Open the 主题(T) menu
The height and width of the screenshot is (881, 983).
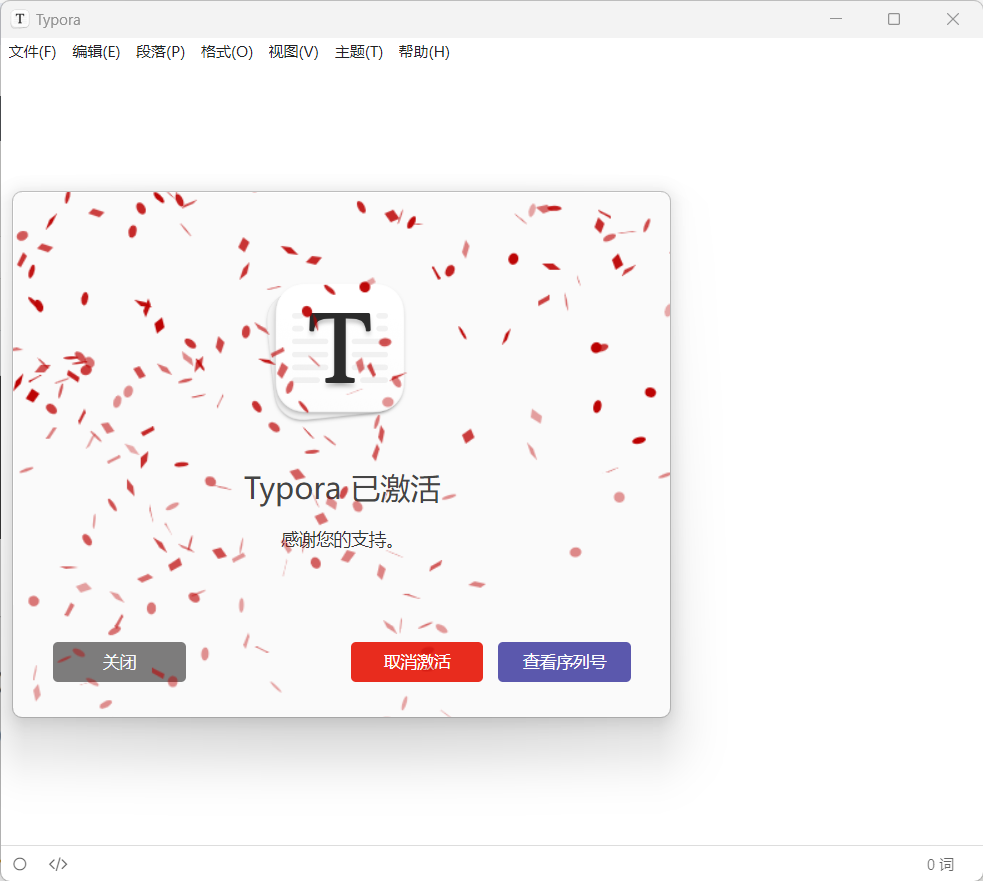coord(359,52)
